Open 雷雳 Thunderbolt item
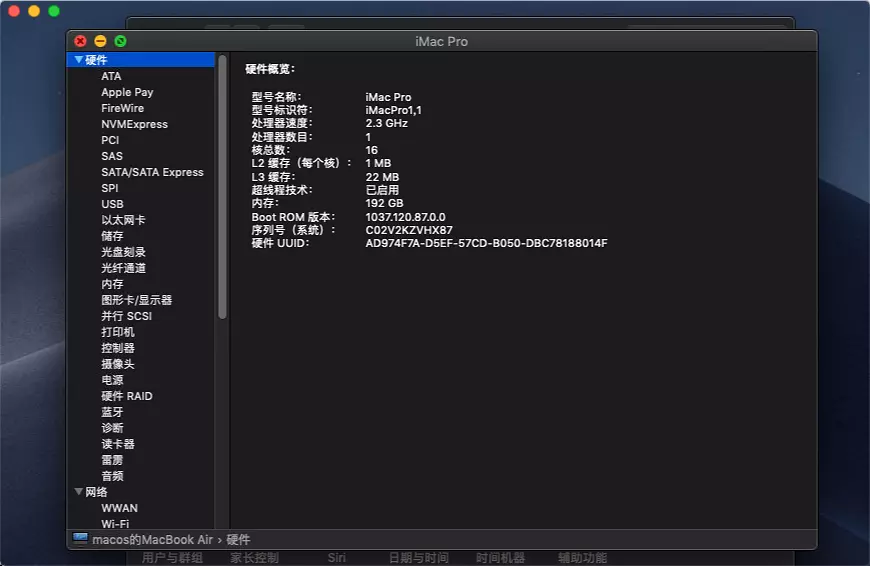This screenshot has width=870, height=566. 112,460
